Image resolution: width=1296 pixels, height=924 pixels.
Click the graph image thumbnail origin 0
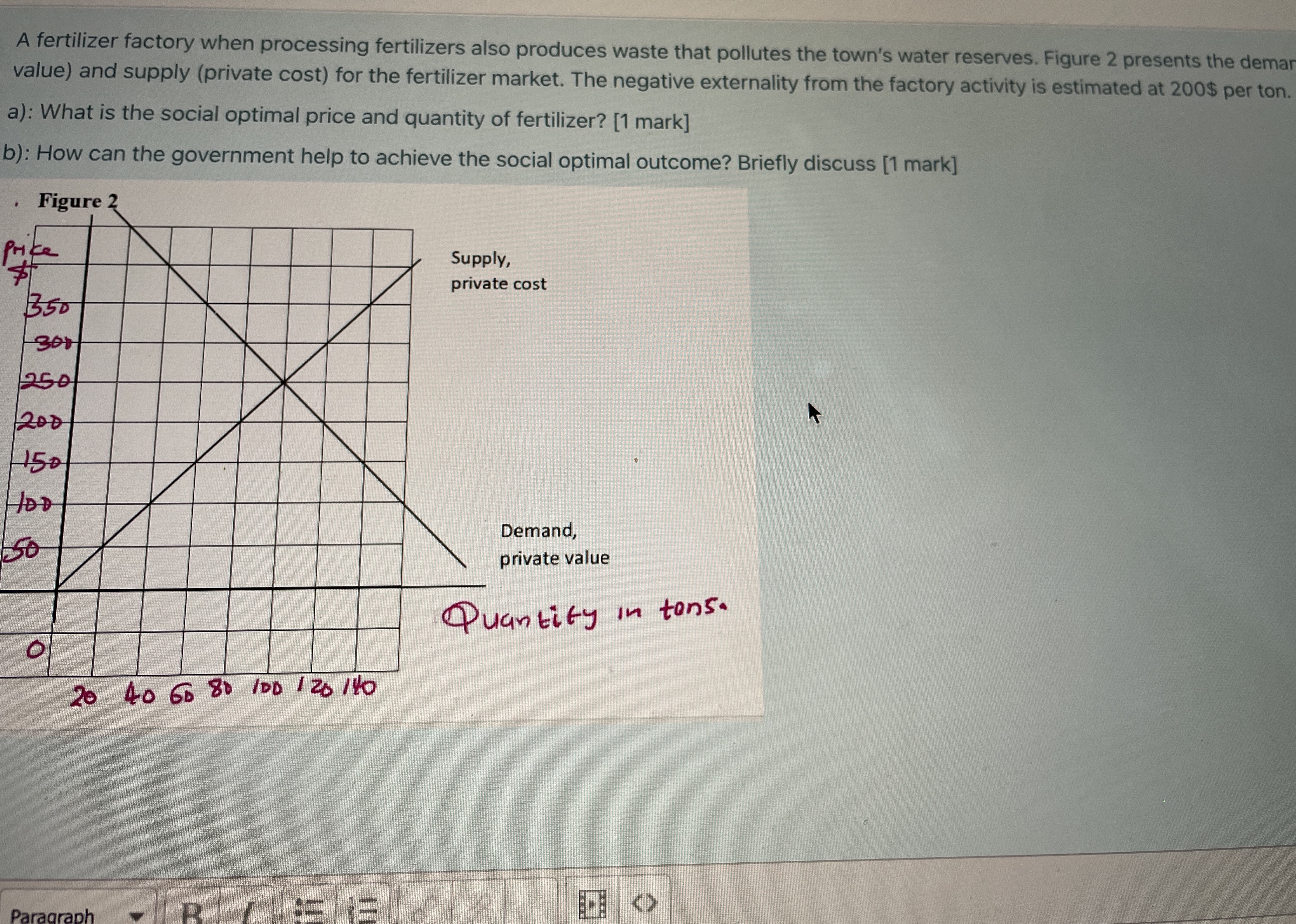(x=35, y=649)
